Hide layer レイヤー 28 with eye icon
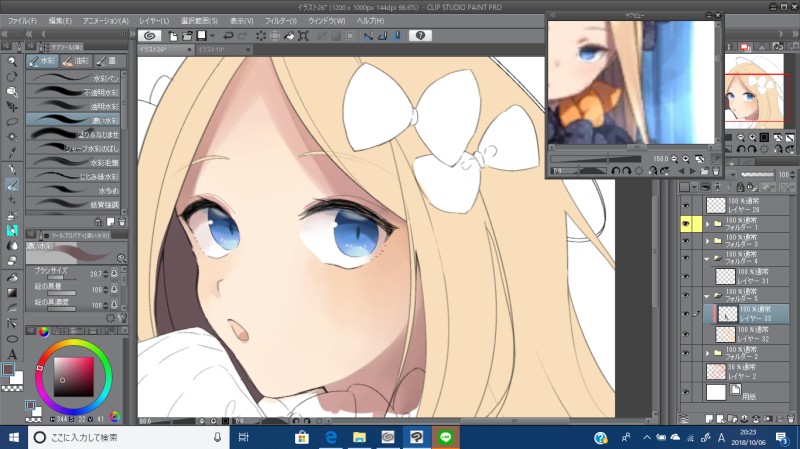 click(686, 206)
